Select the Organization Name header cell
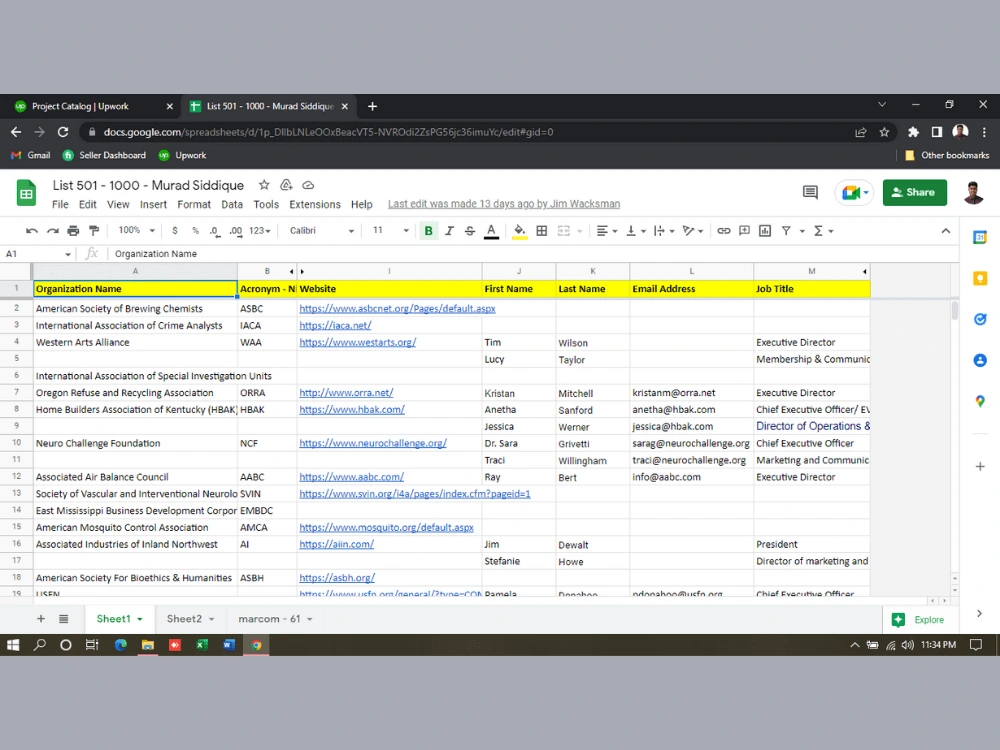Viewport: 1000px width, 750px height. (135, 289)
